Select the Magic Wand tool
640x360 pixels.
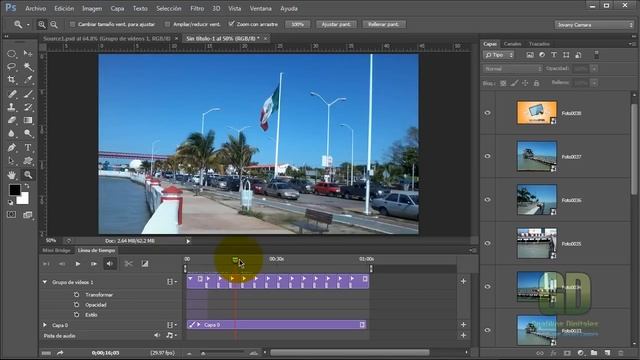28,67
